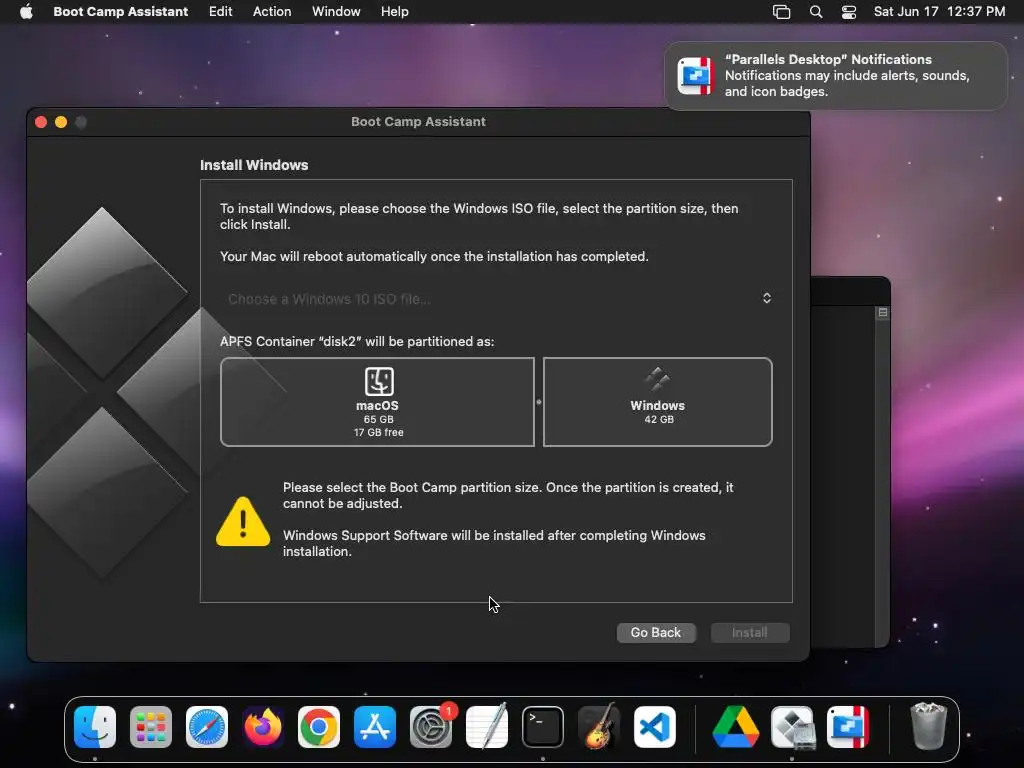Select the macOS partition box
The image size is (1024, 768).
(377, 402)
